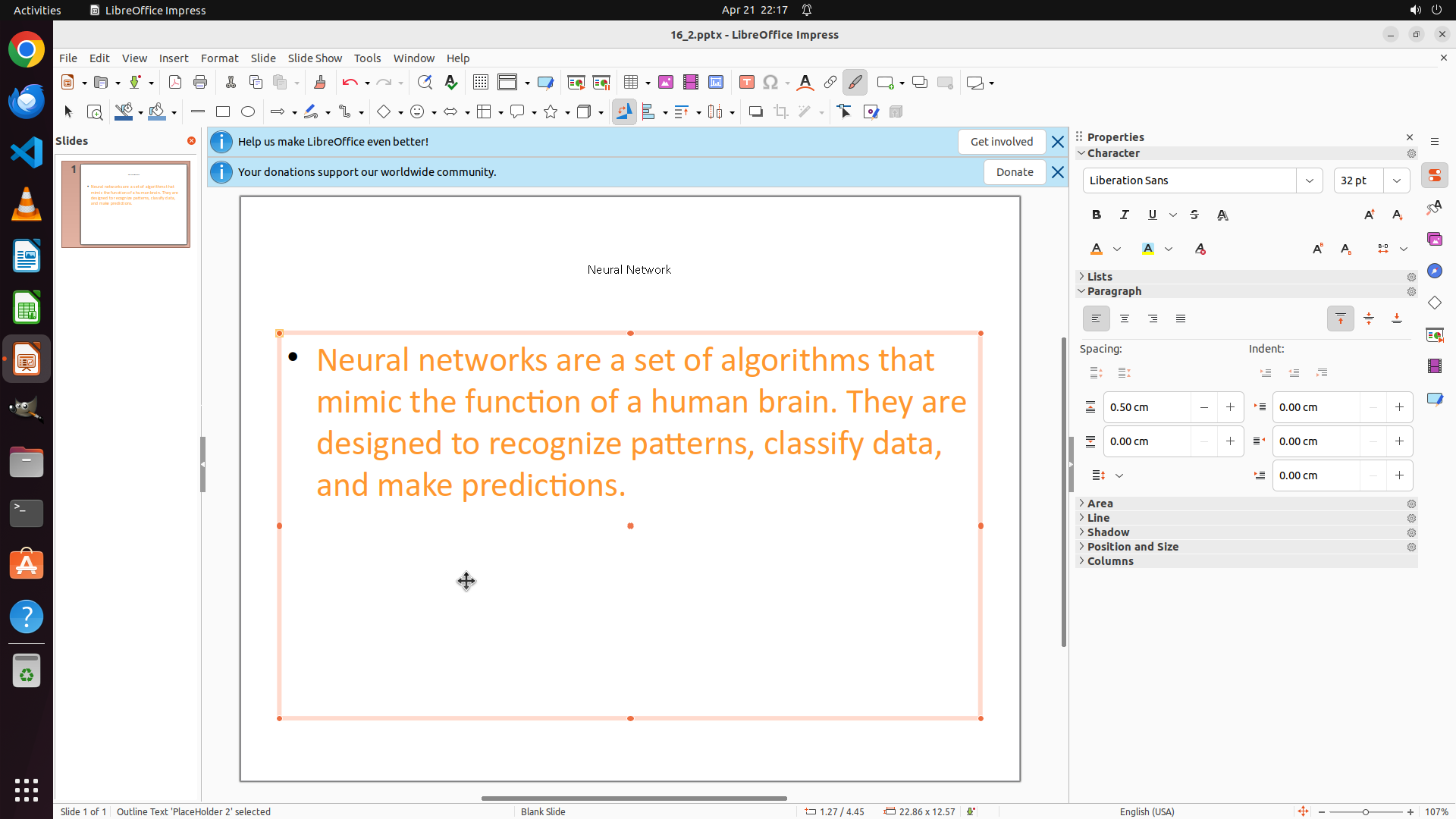Image resolution: width=1456 pixels, height=819 pixels.
Task: Open the Gallery sidebar panel icon
Action: tap(1434, 239)
